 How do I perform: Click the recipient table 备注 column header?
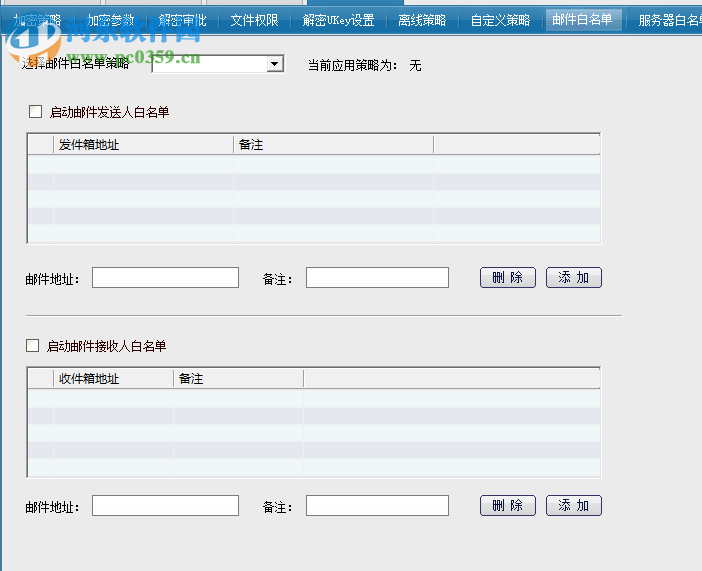coord(238,378)
